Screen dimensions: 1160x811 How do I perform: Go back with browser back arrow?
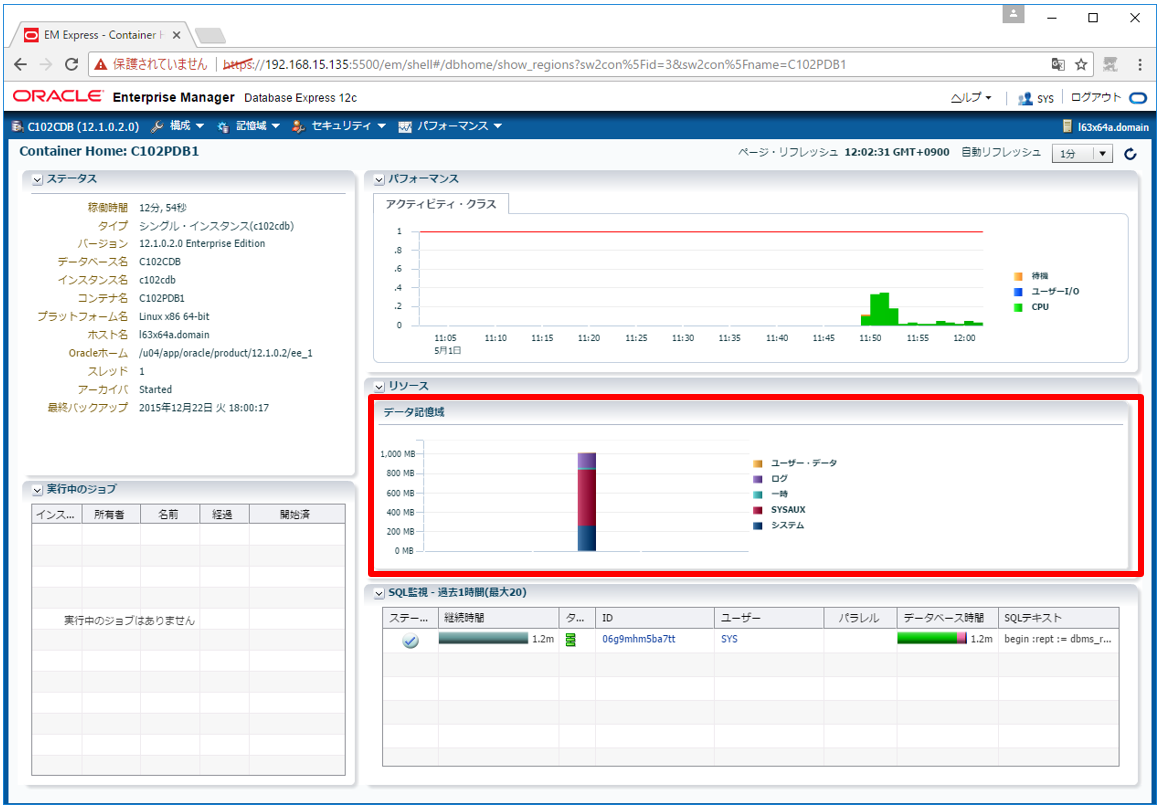click(x=21, y=64)
